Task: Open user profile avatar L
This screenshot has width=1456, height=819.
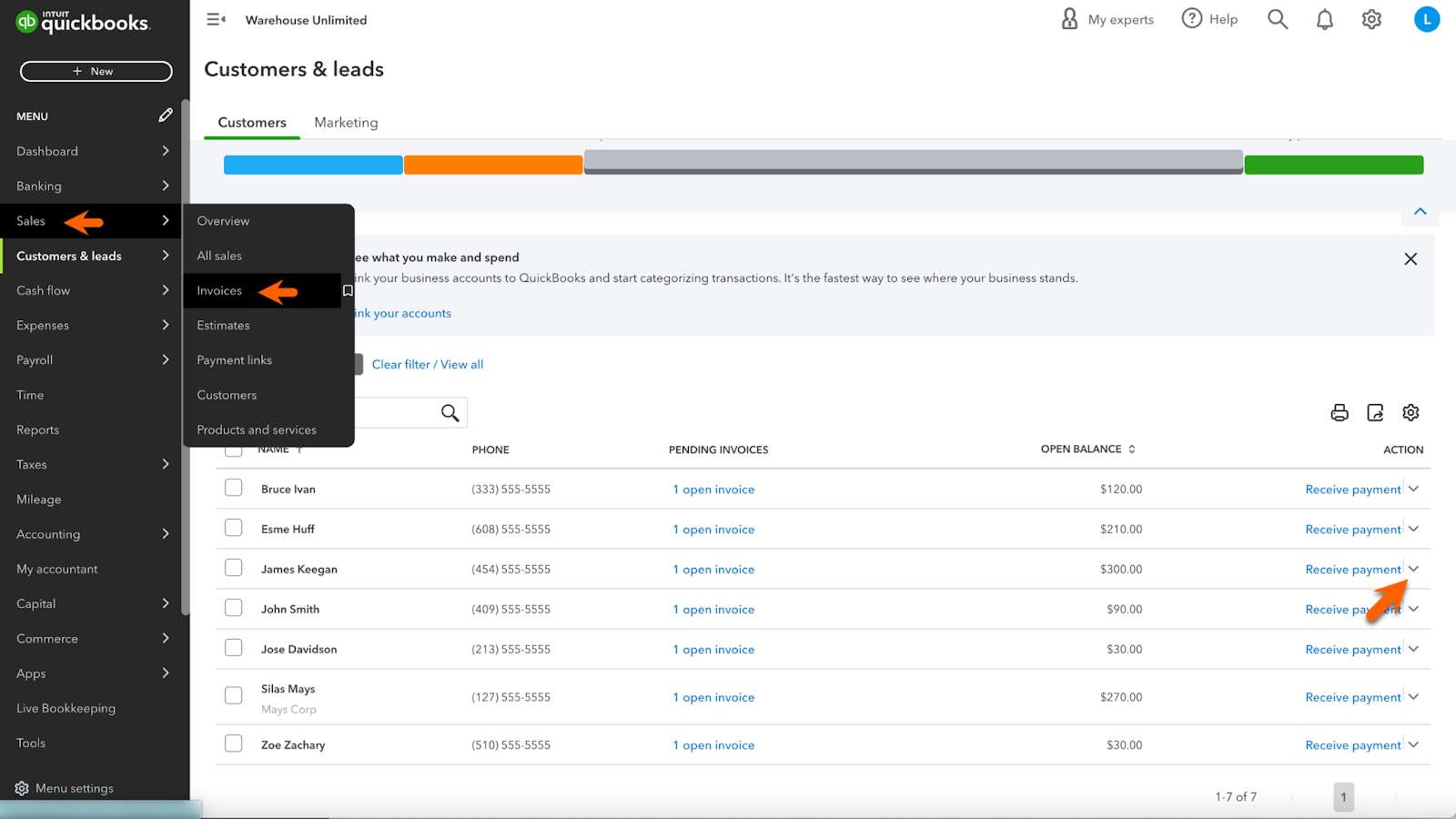Action: click(x=1427, y=19)
